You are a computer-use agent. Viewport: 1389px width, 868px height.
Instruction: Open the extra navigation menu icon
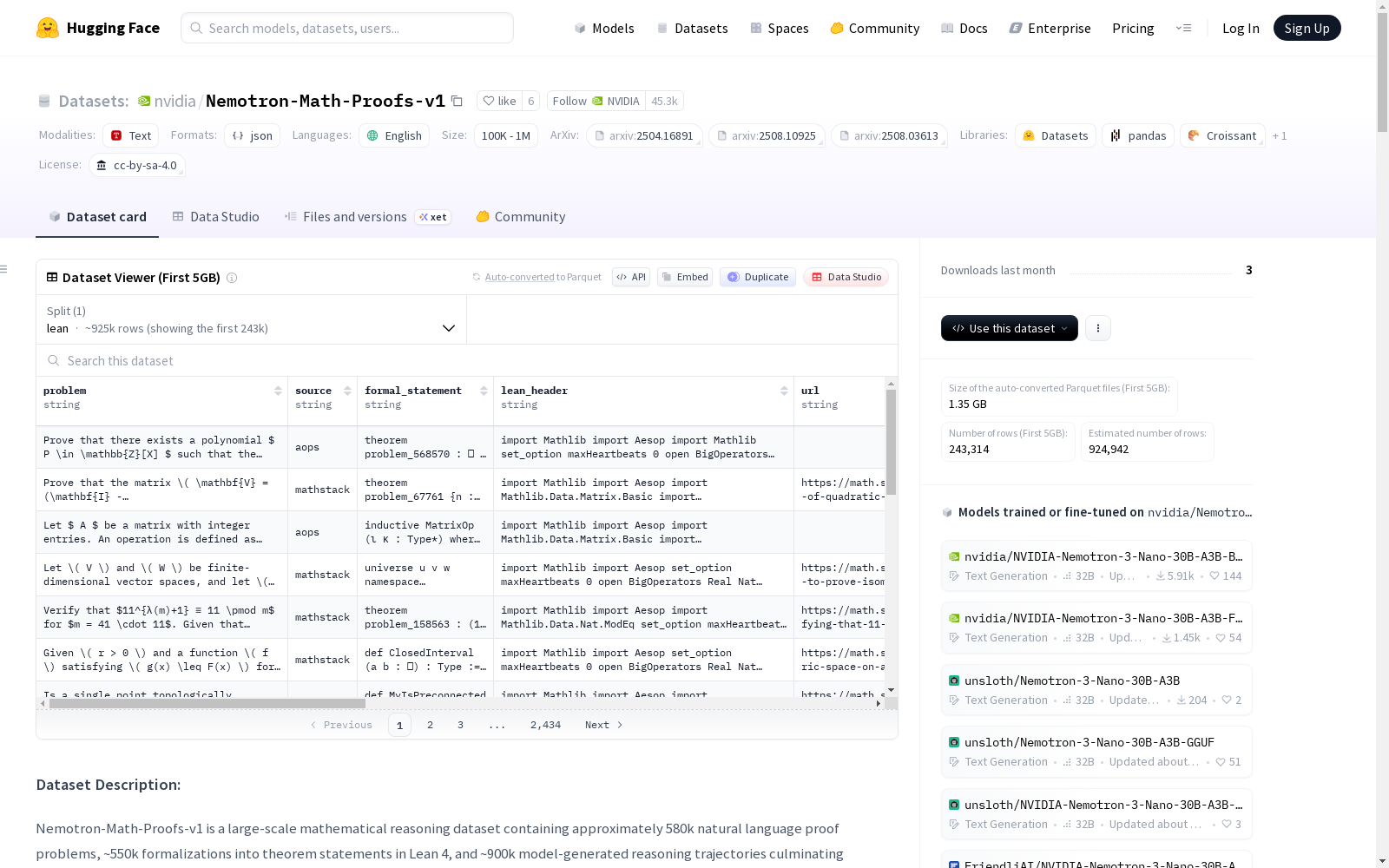(x=1183, y=28)
